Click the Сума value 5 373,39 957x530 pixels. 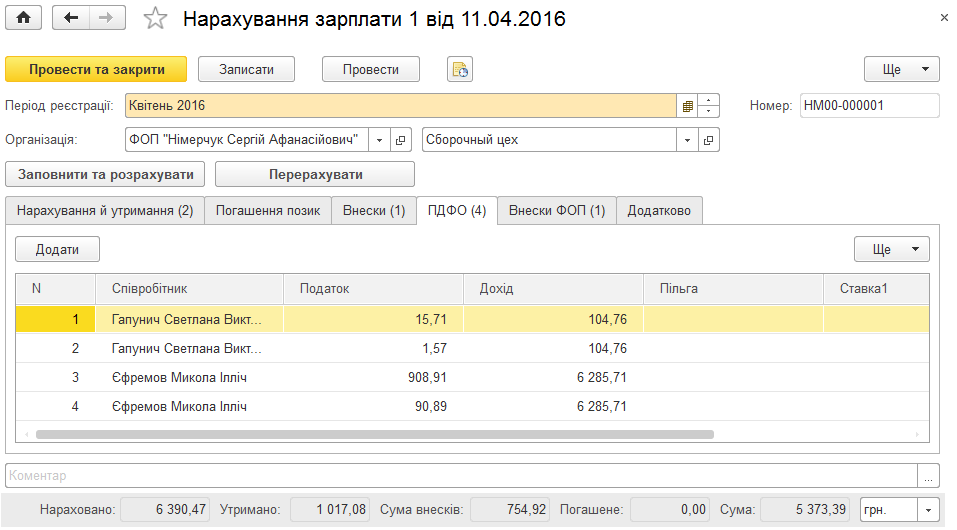click(x=805, y=510)
